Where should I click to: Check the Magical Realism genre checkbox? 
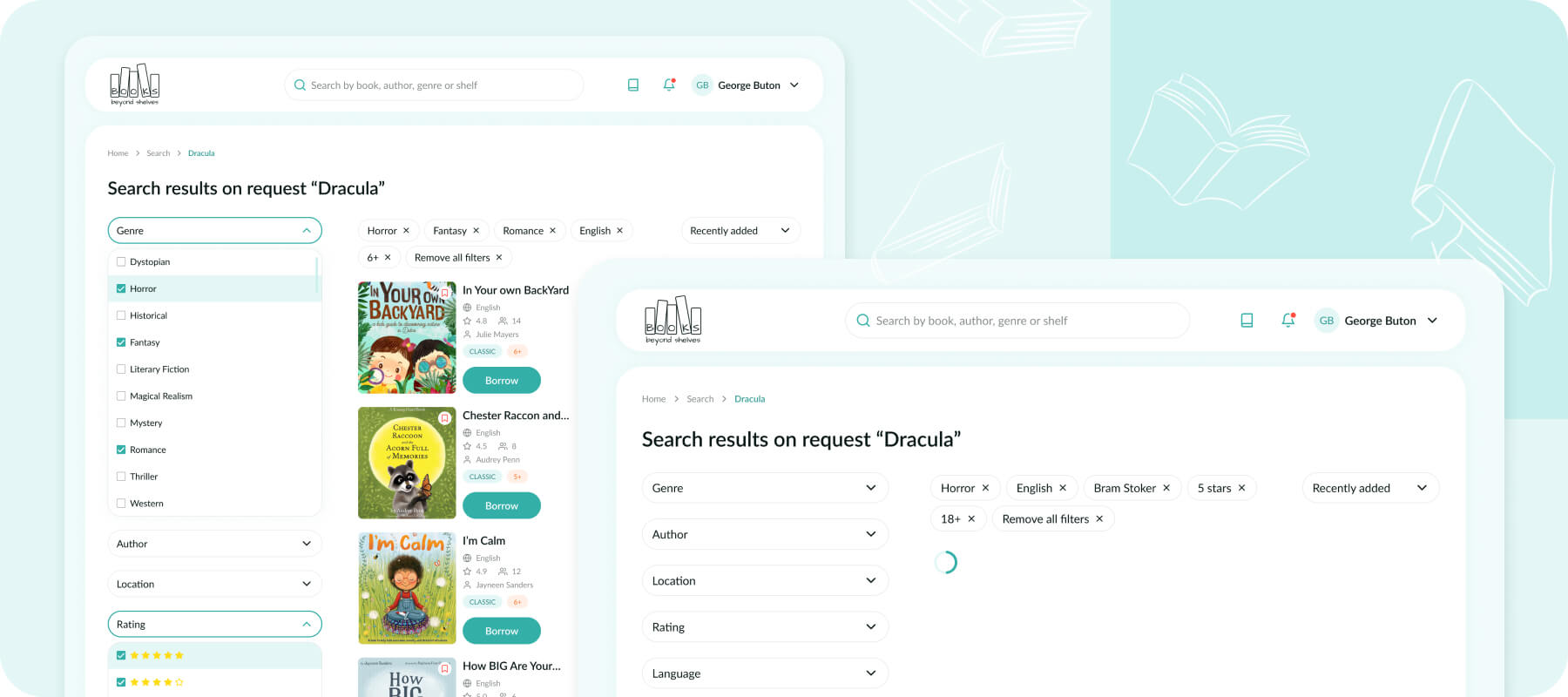[121, 396]
